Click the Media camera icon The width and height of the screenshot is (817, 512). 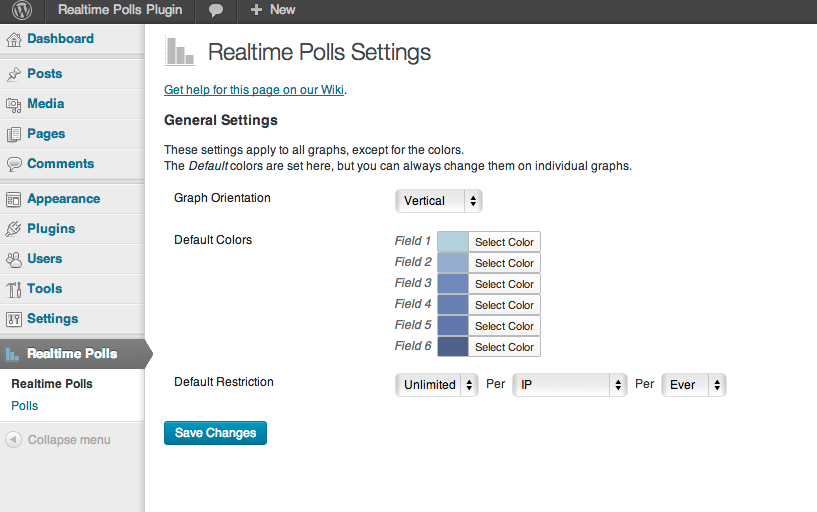tap(14, 104)
